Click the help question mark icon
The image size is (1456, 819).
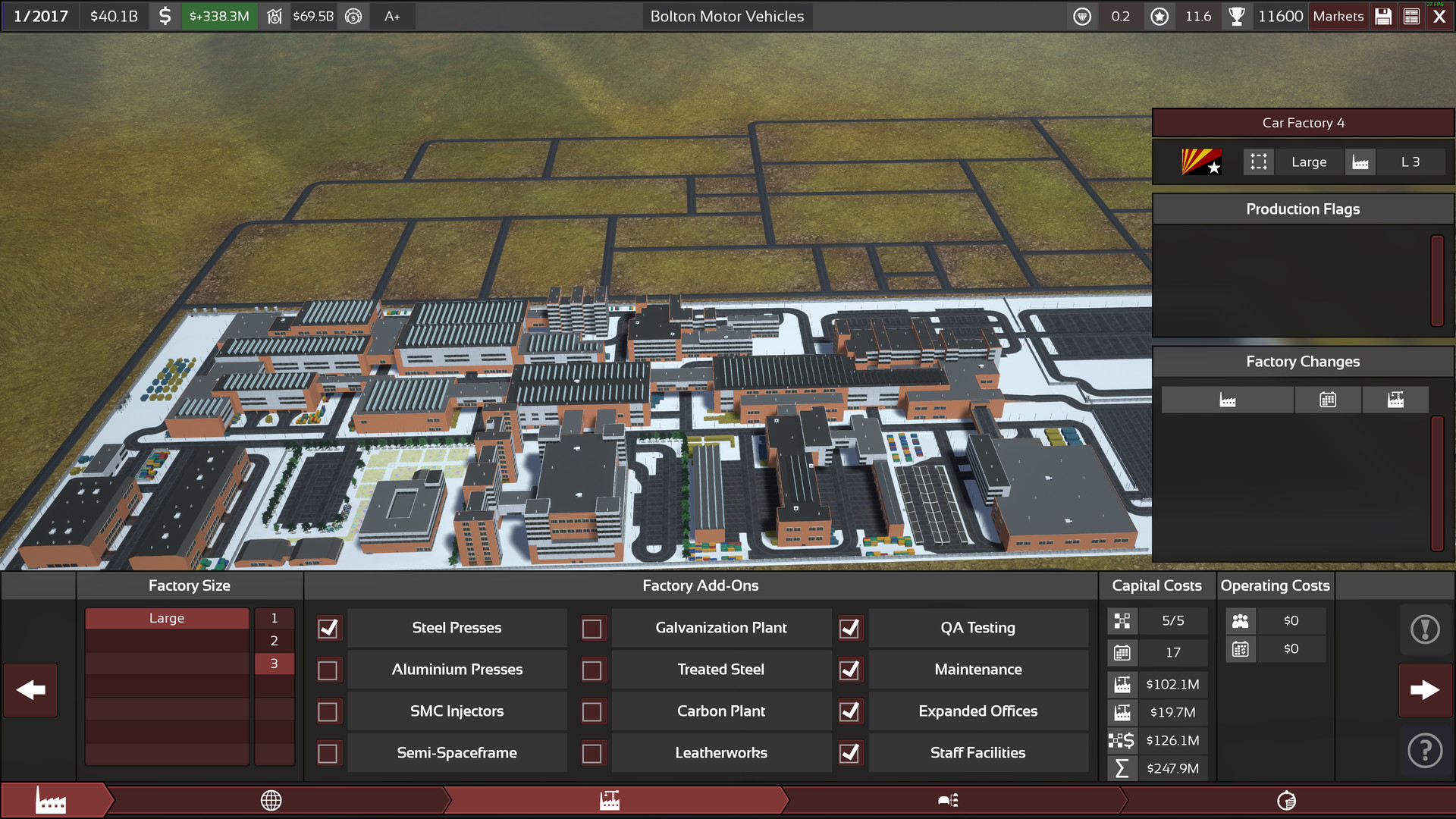pyautogui.click(x=1424, y=751)
